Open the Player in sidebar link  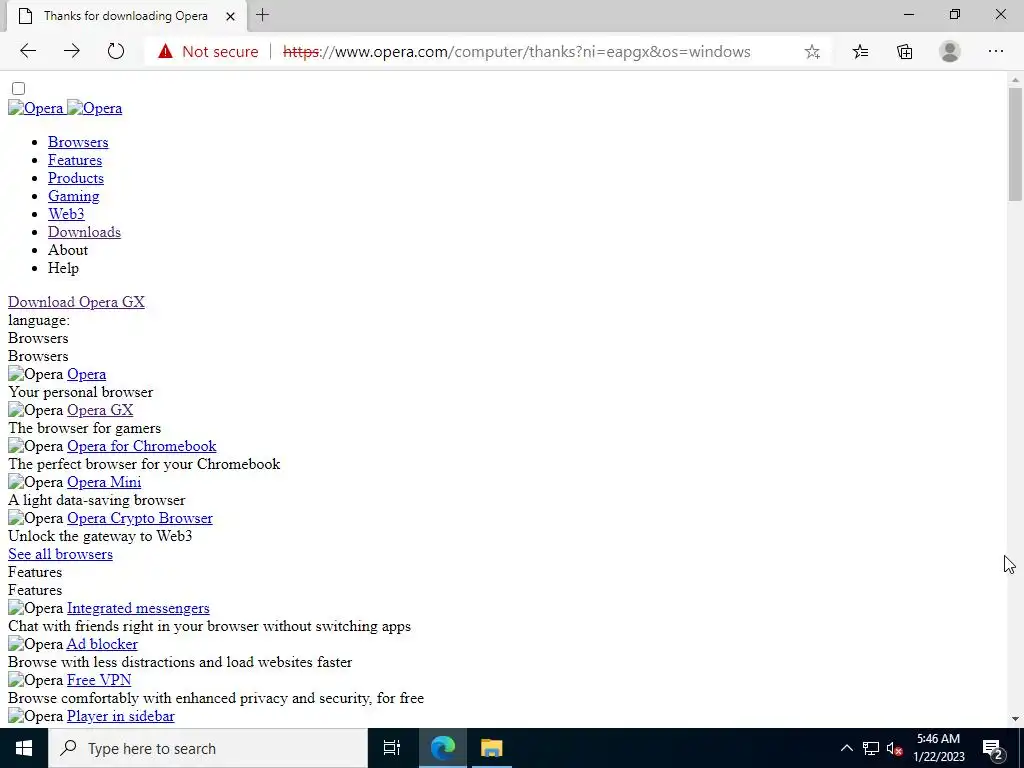(121, 716)
